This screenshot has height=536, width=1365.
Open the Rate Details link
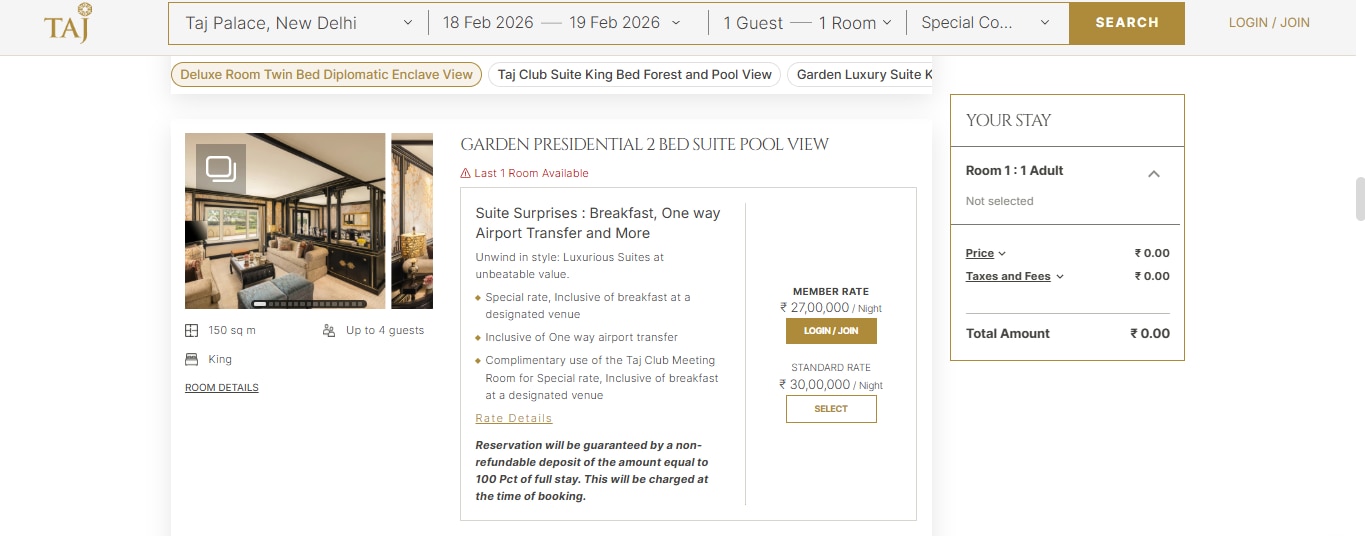tap(514, 418)
